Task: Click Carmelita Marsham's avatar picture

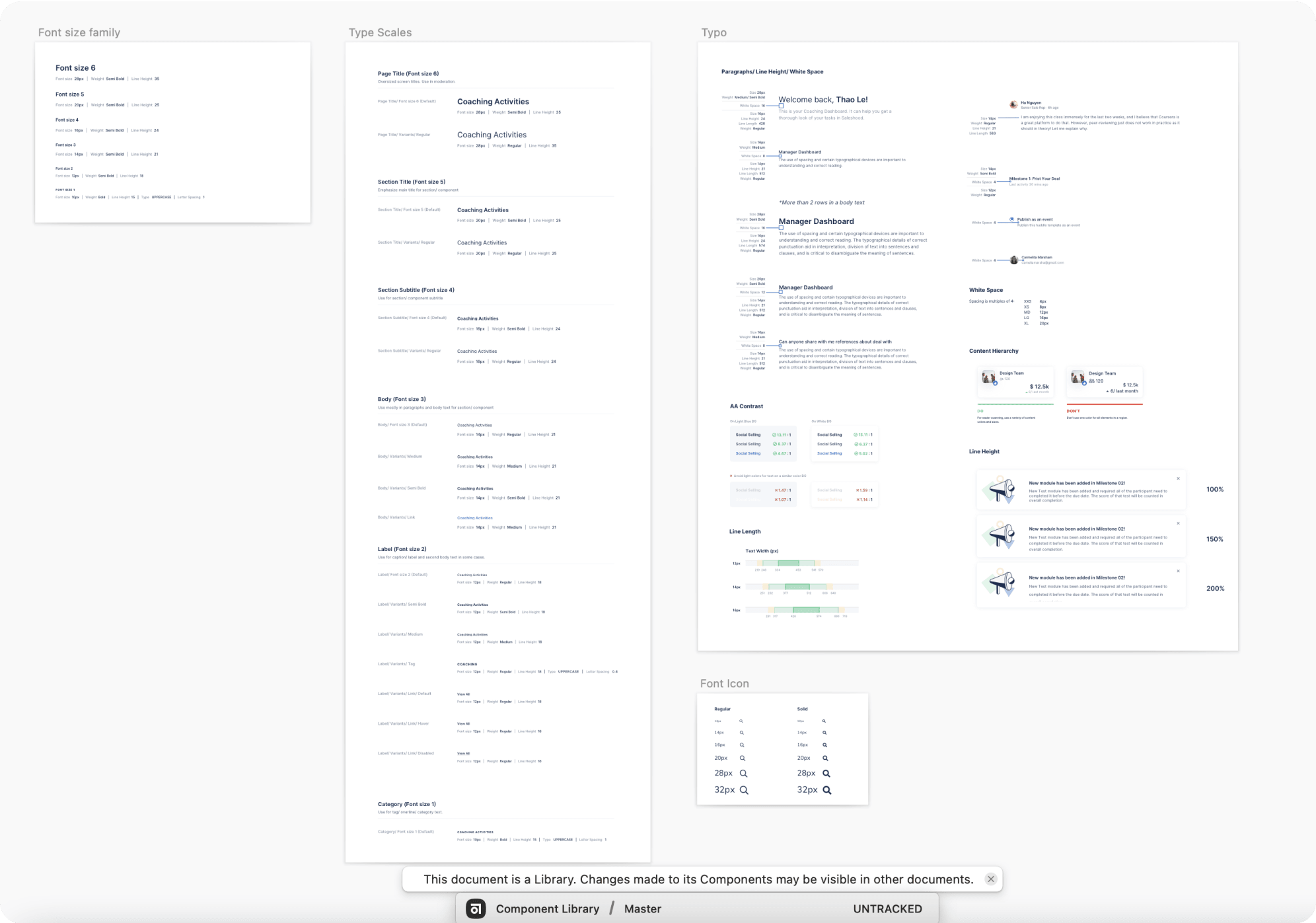Action: click(1014, 260)
